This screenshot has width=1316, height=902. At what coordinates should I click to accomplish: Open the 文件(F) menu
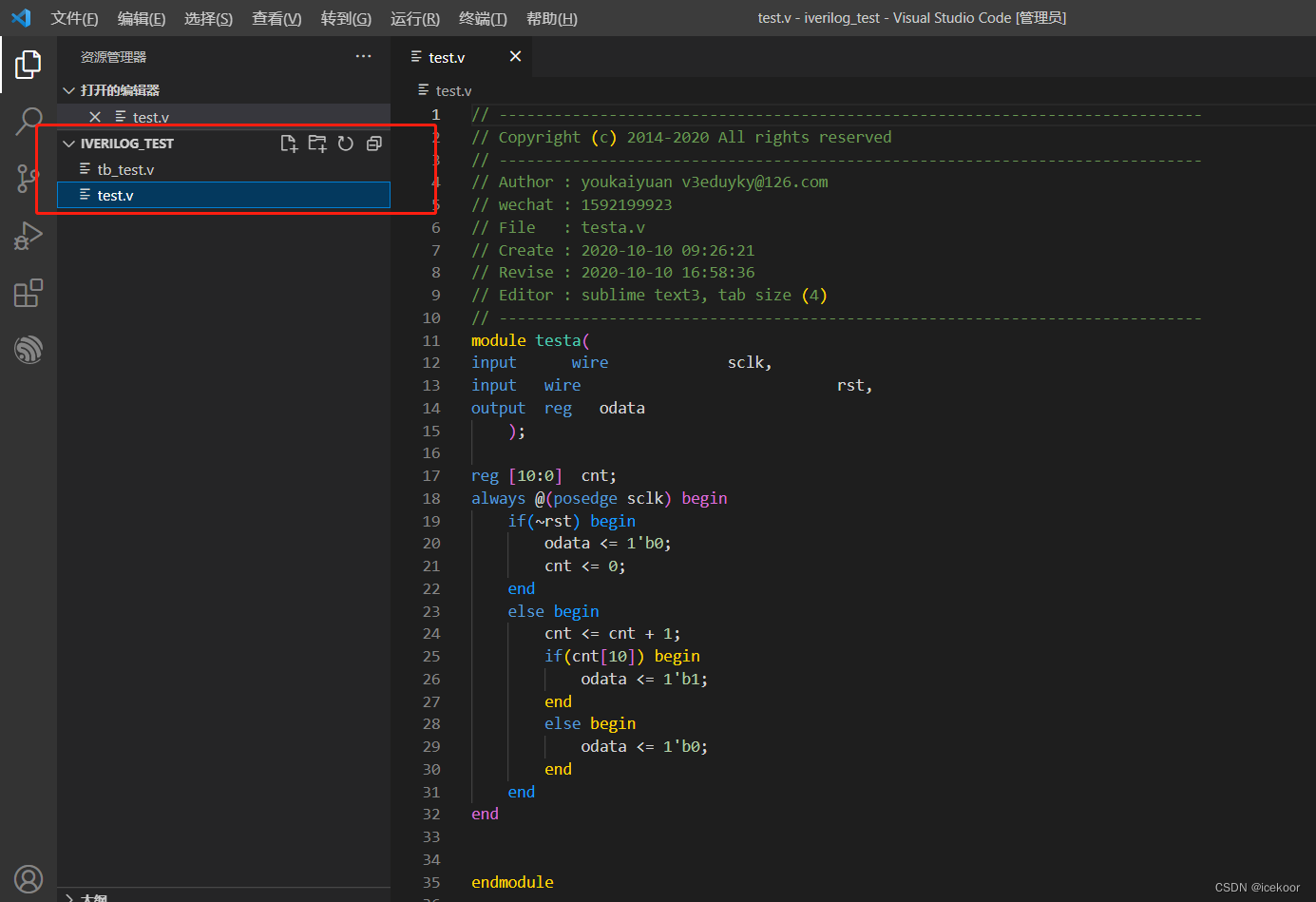tap(74, 18)
